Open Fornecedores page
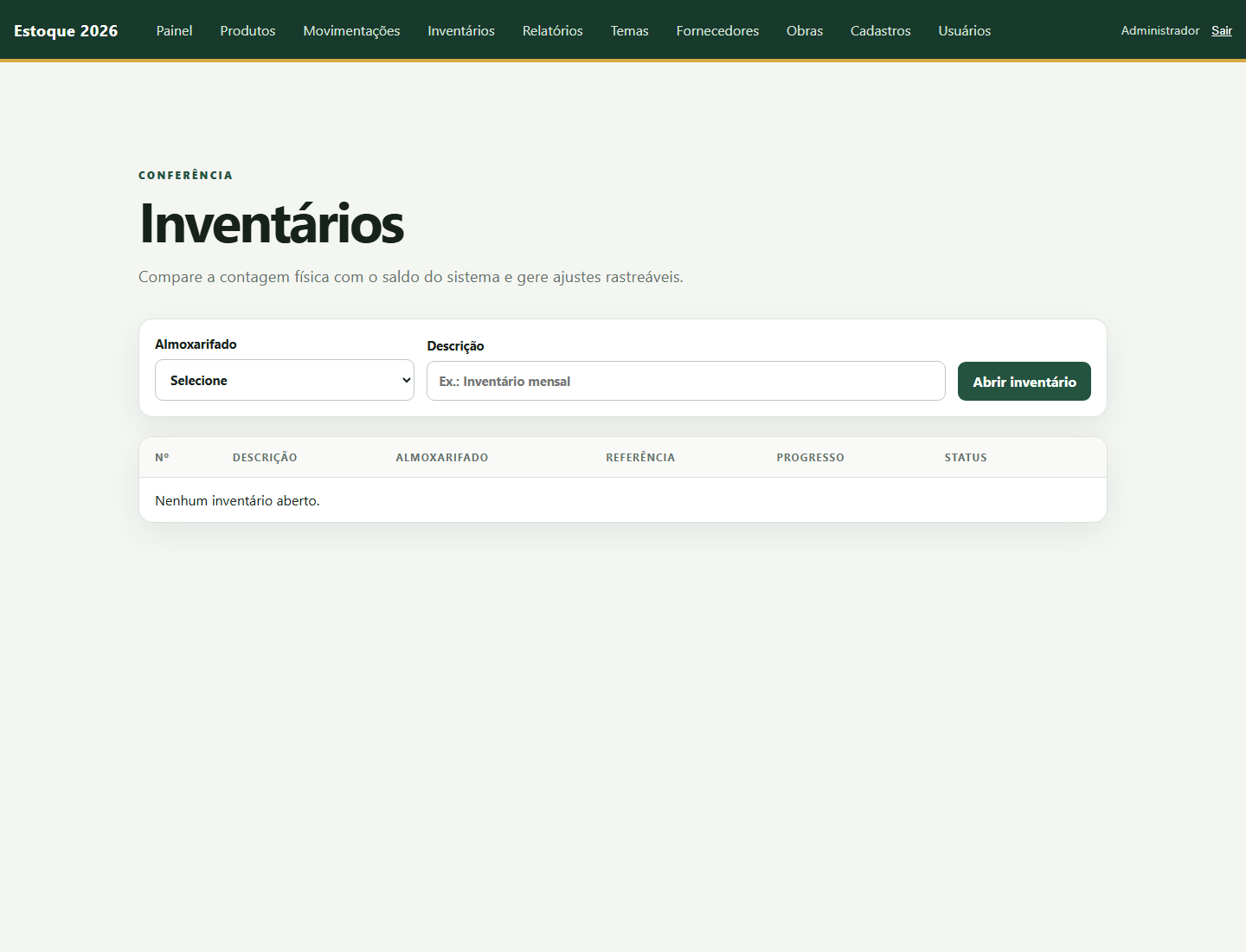The height and width of the screenshot is (952, 1246). coord(717,30)
